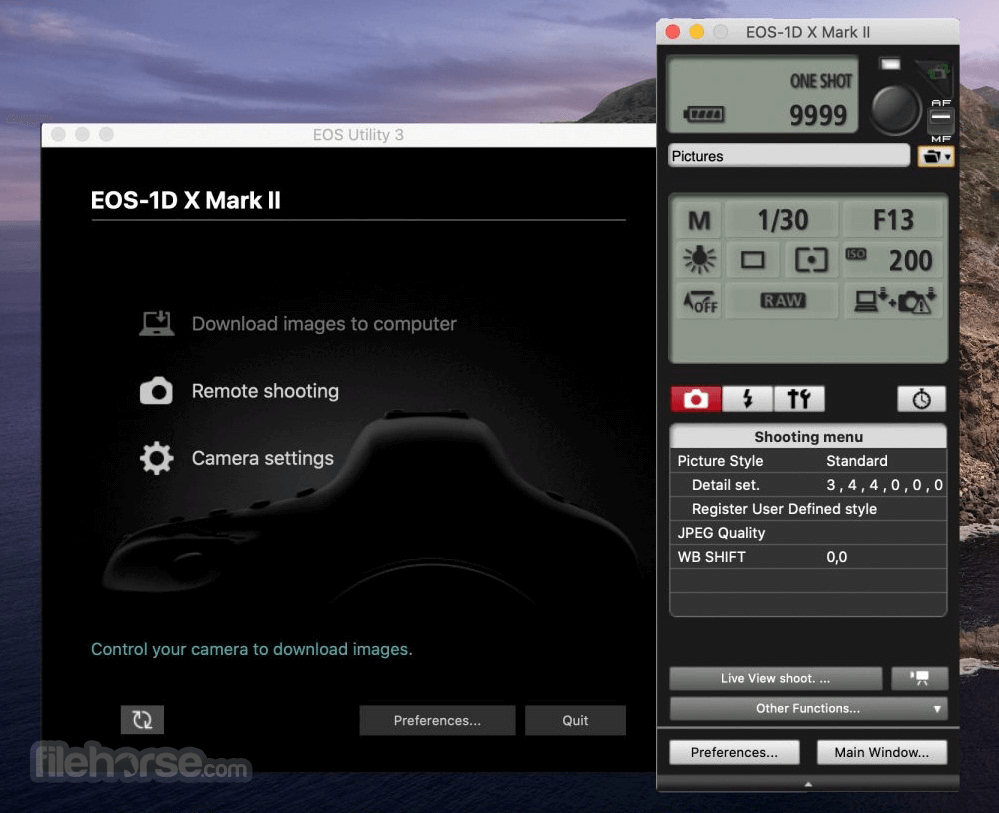The image size is (999, 813).
Task: Click the Auto Lighting Optimizer OFF icon
Action: click(x=699, y=301)
